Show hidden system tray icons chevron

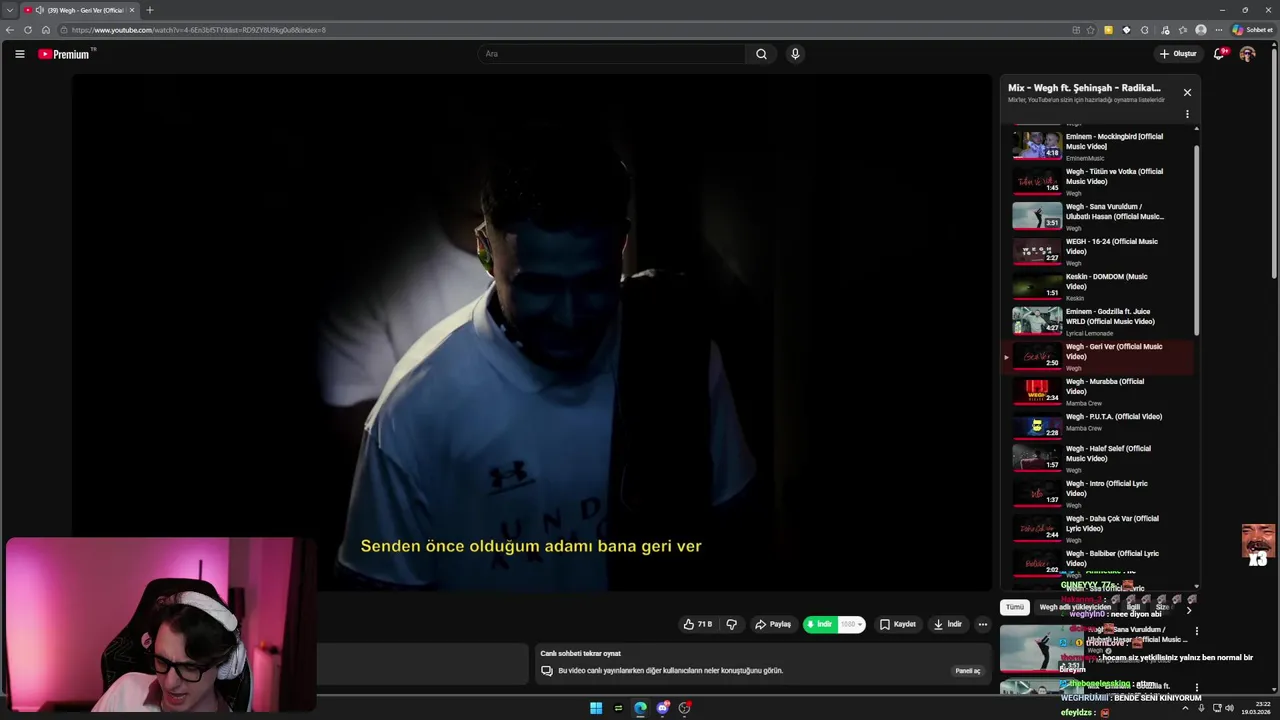tap(1185, 708)
